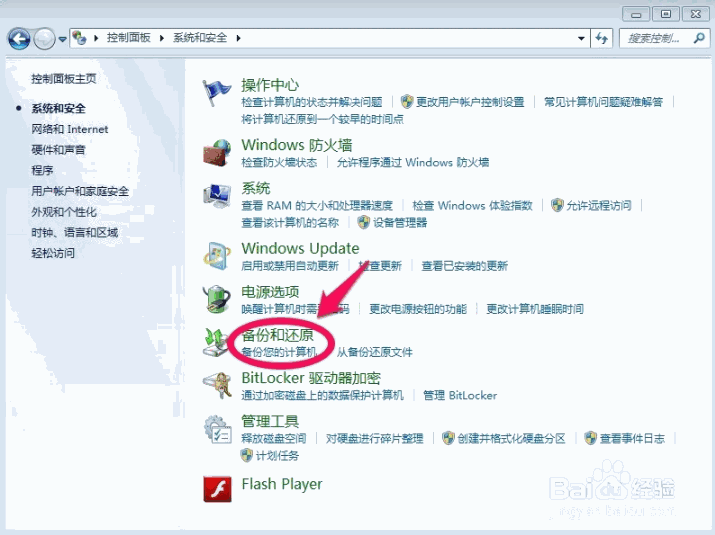715x535 pixels.
Task: Click 允许远程访问 link
Action: (599, 206)
